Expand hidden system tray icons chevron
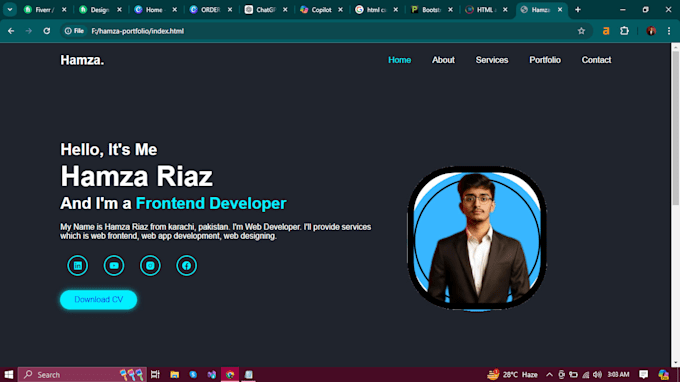 tap(549, 374)
